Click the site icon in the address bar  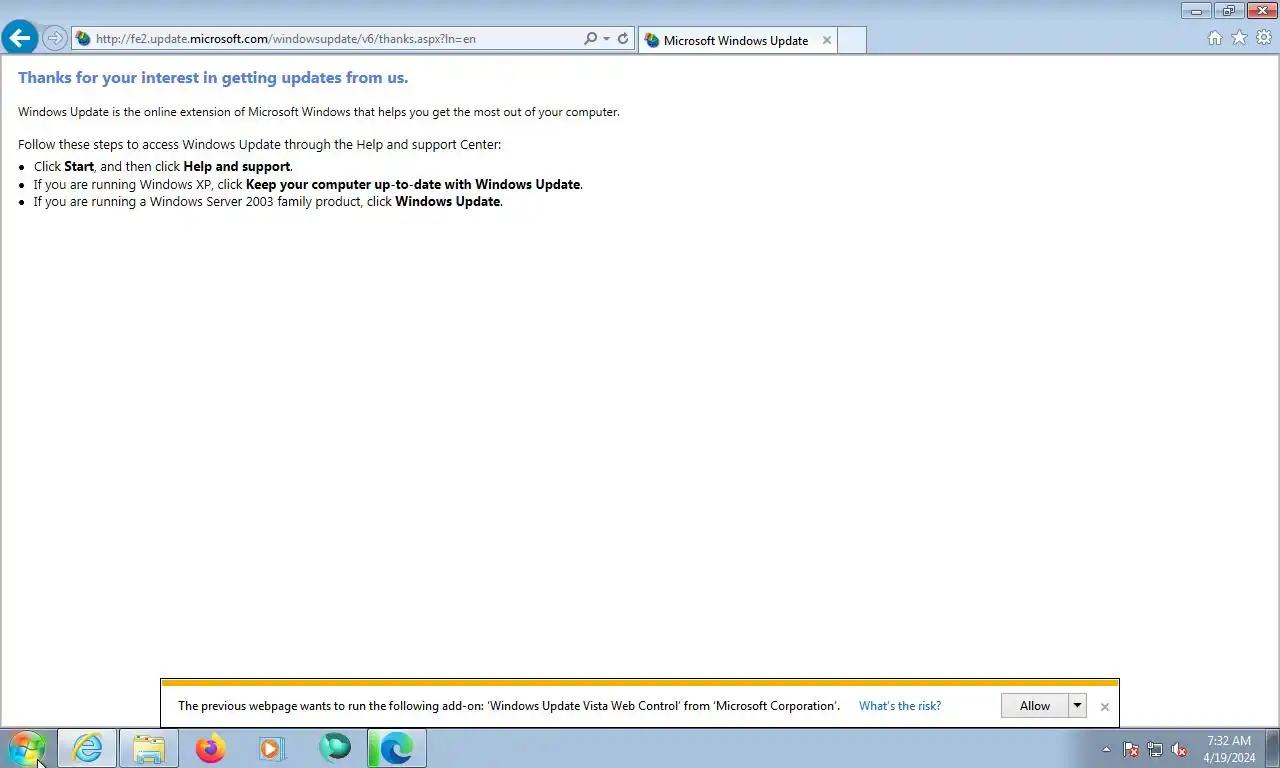point(83,39)
